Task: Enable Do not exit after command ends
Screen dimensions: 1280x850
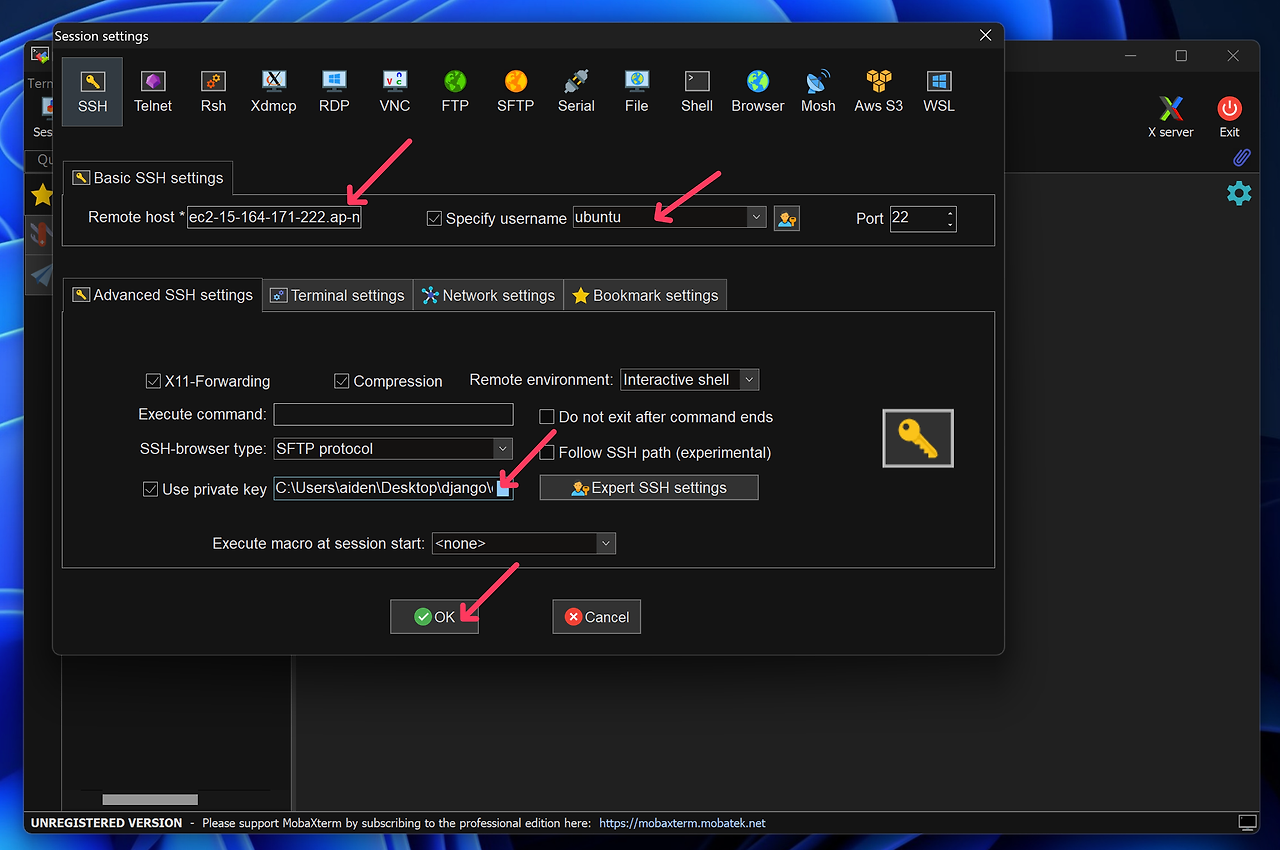Action: (x=547, y=417)
